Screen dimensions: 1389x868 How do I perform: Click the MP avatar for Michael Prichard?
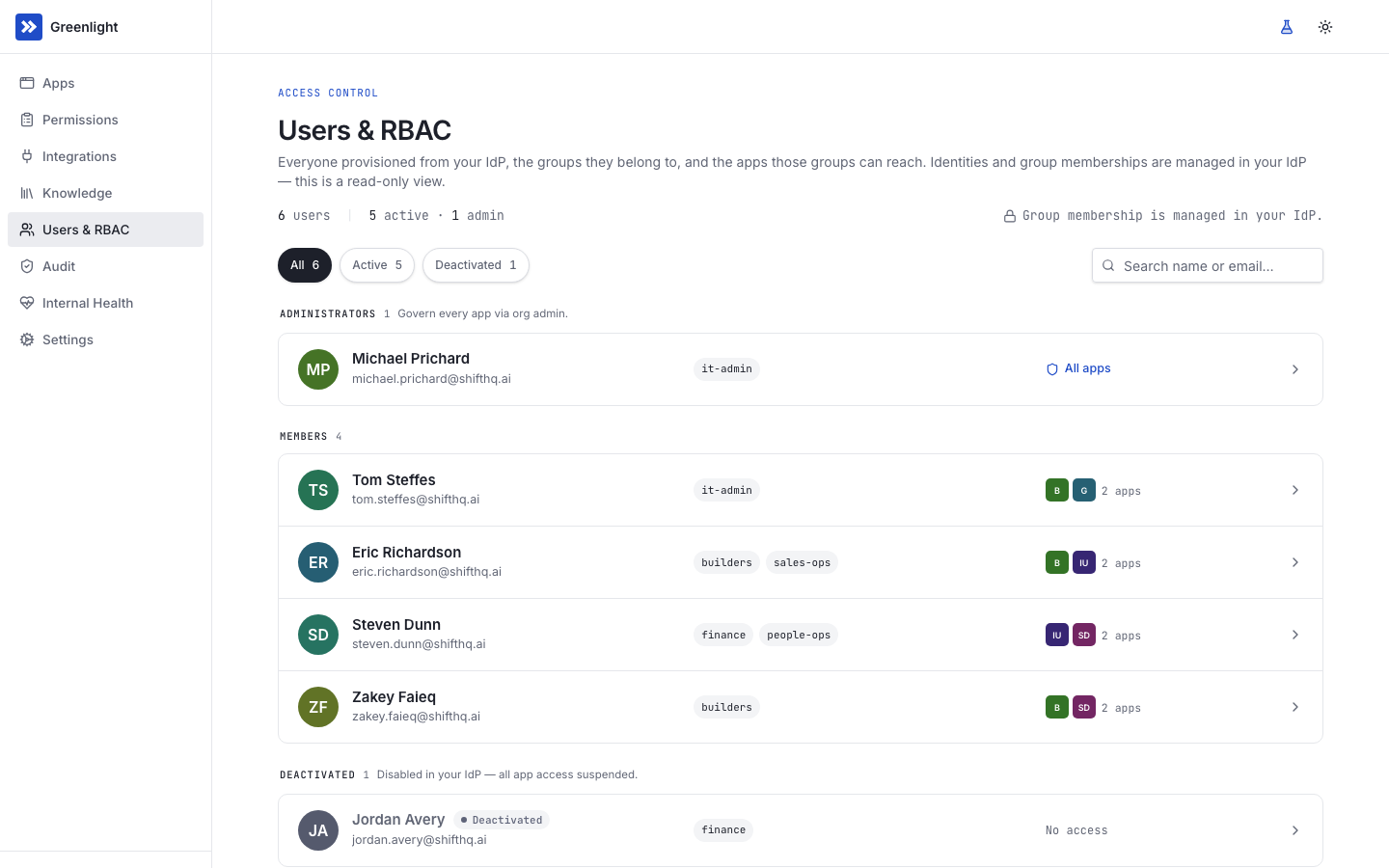tap(318, 369)
